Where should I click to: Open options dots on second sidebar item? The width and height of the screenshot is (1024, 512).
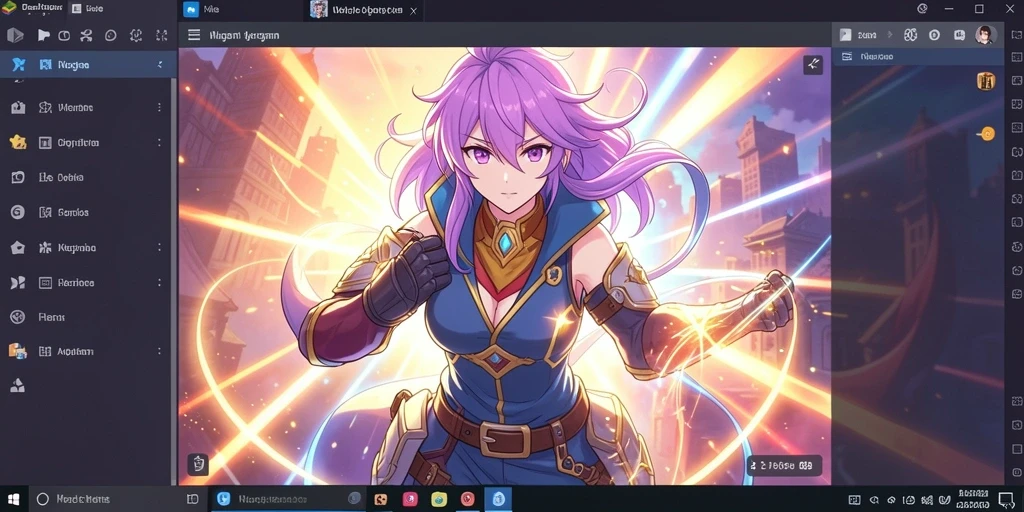click(x=159, y=107)
